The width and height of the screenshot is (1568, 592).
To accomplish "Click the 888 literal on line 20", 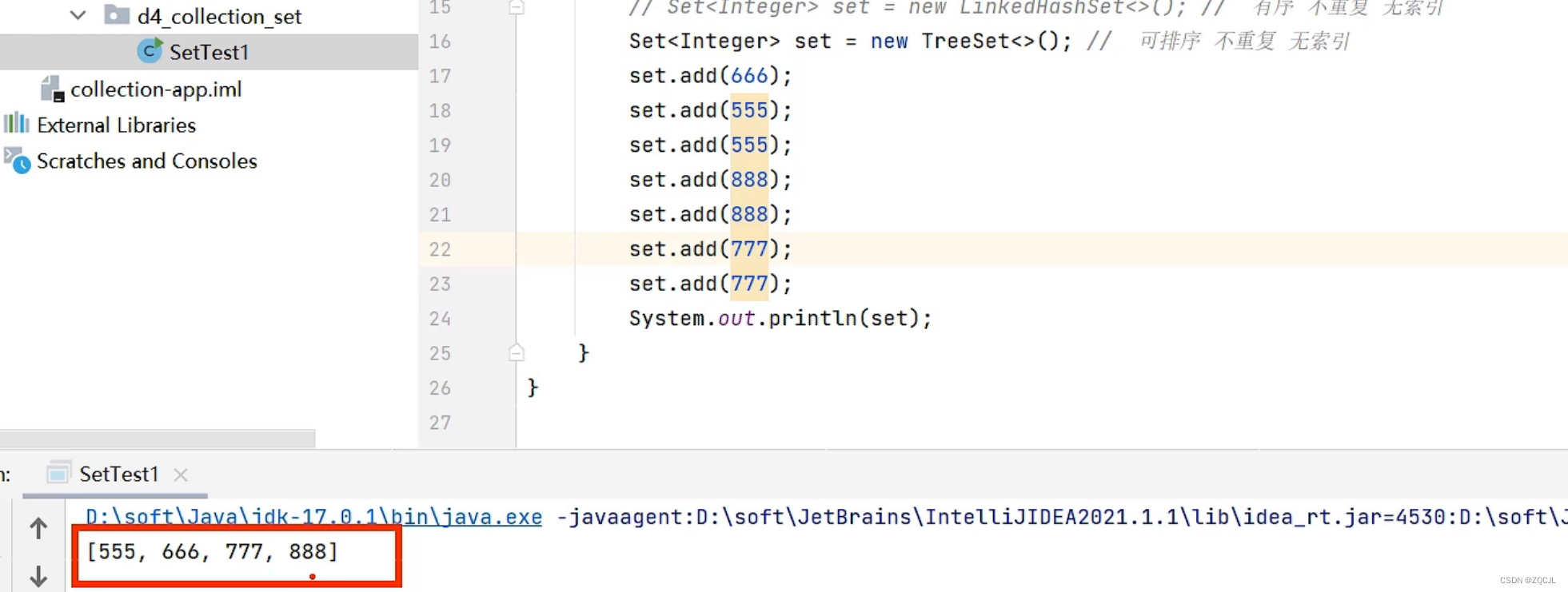I will coord(749,180).
